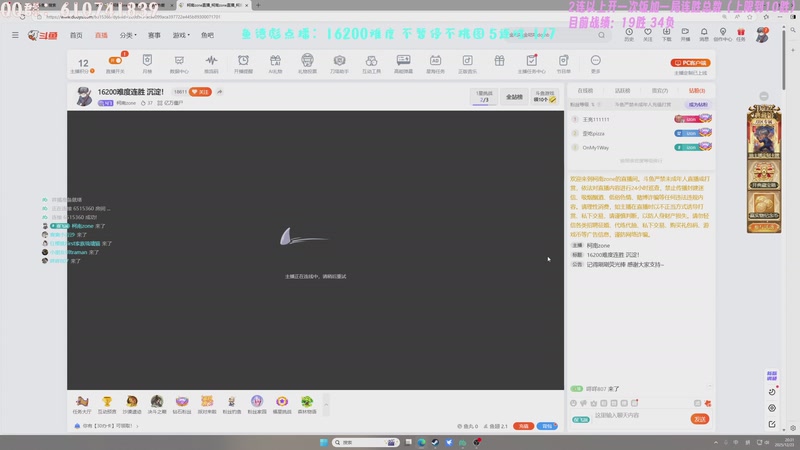Click the search magnifier icon
This screenshot has height=450, width=800.
(x=602, y=35)
